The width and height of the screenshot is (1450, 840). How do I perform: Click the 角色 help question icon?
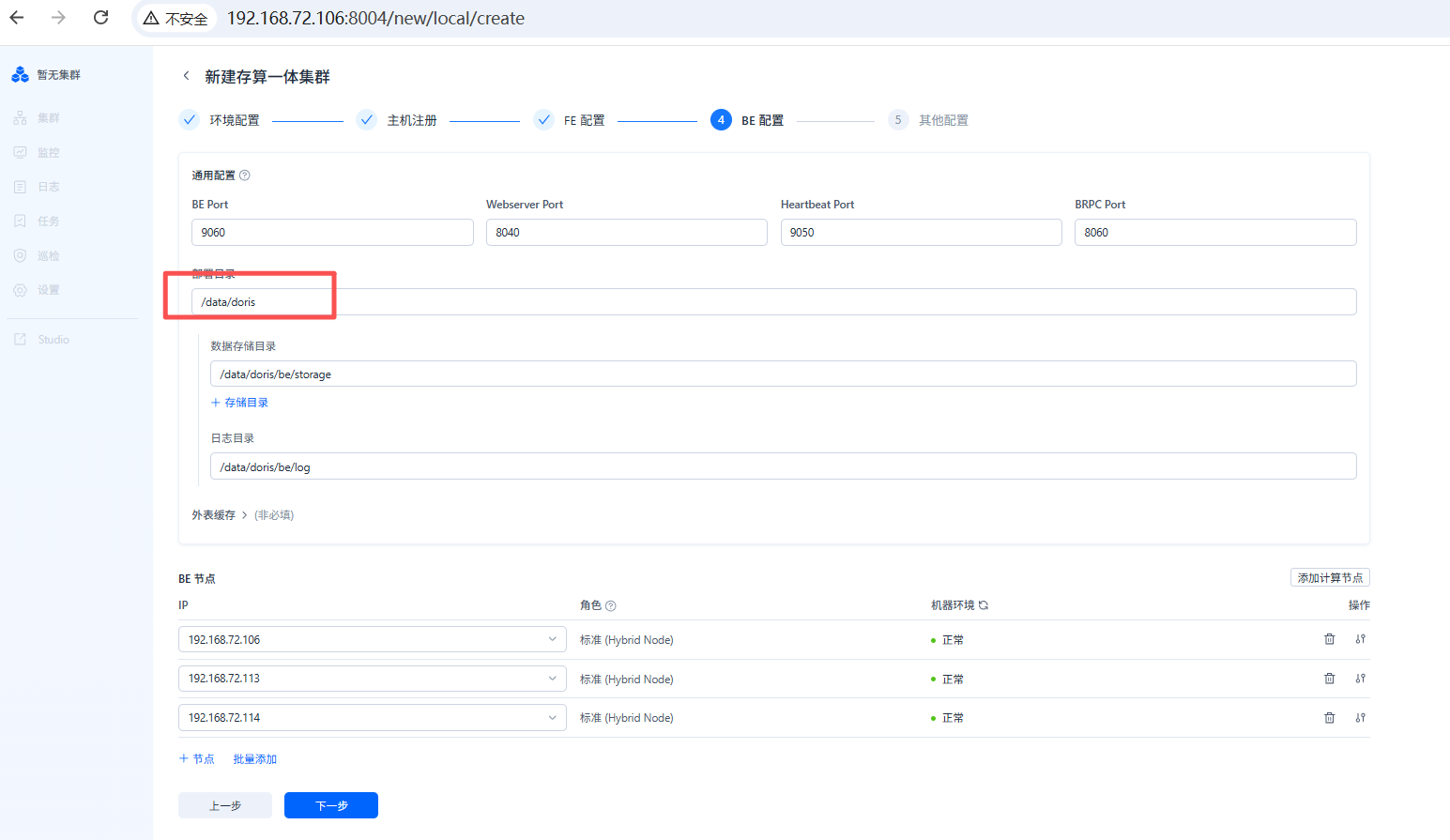coord(611,606)
